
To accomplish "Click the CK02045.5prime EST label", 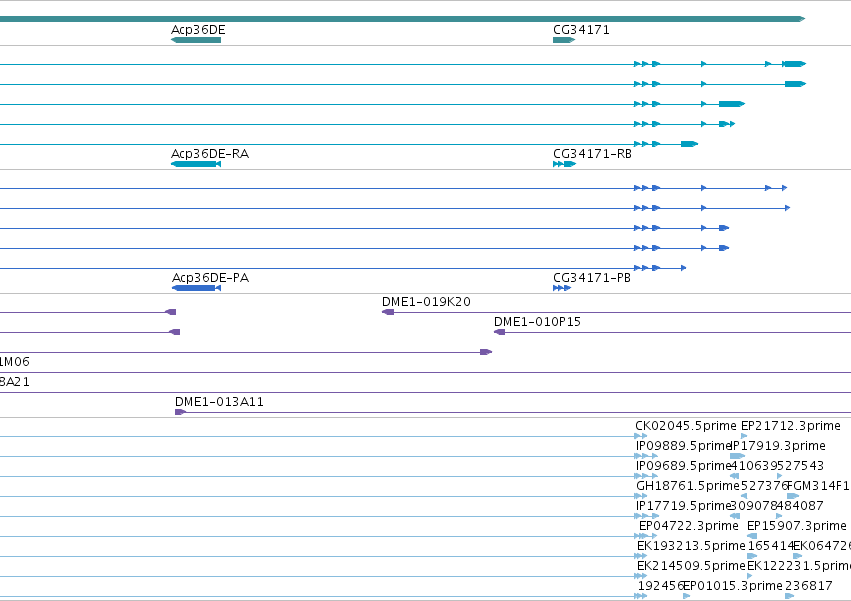I will (686, 426).
